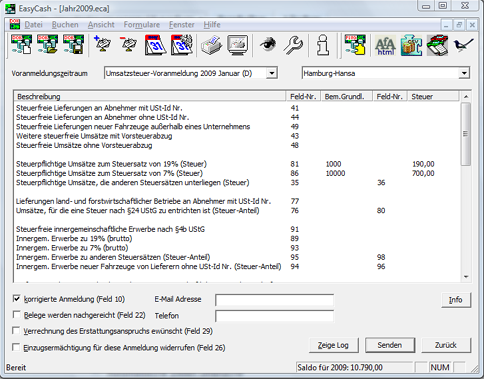Click the add income booking icon with plus

103,45
